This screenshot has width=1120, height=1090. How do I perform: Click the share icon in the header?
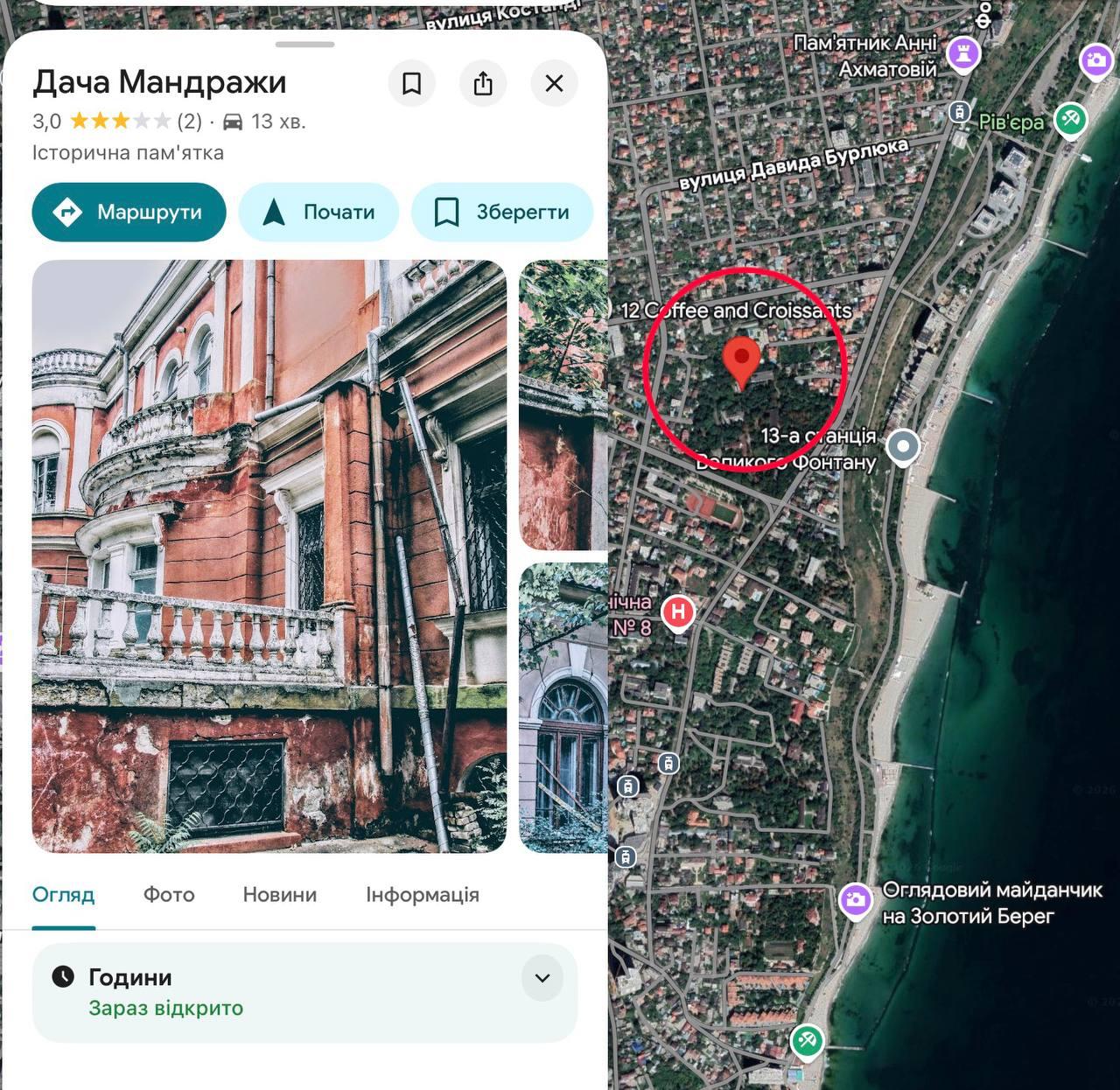click(x=483, y=83)
